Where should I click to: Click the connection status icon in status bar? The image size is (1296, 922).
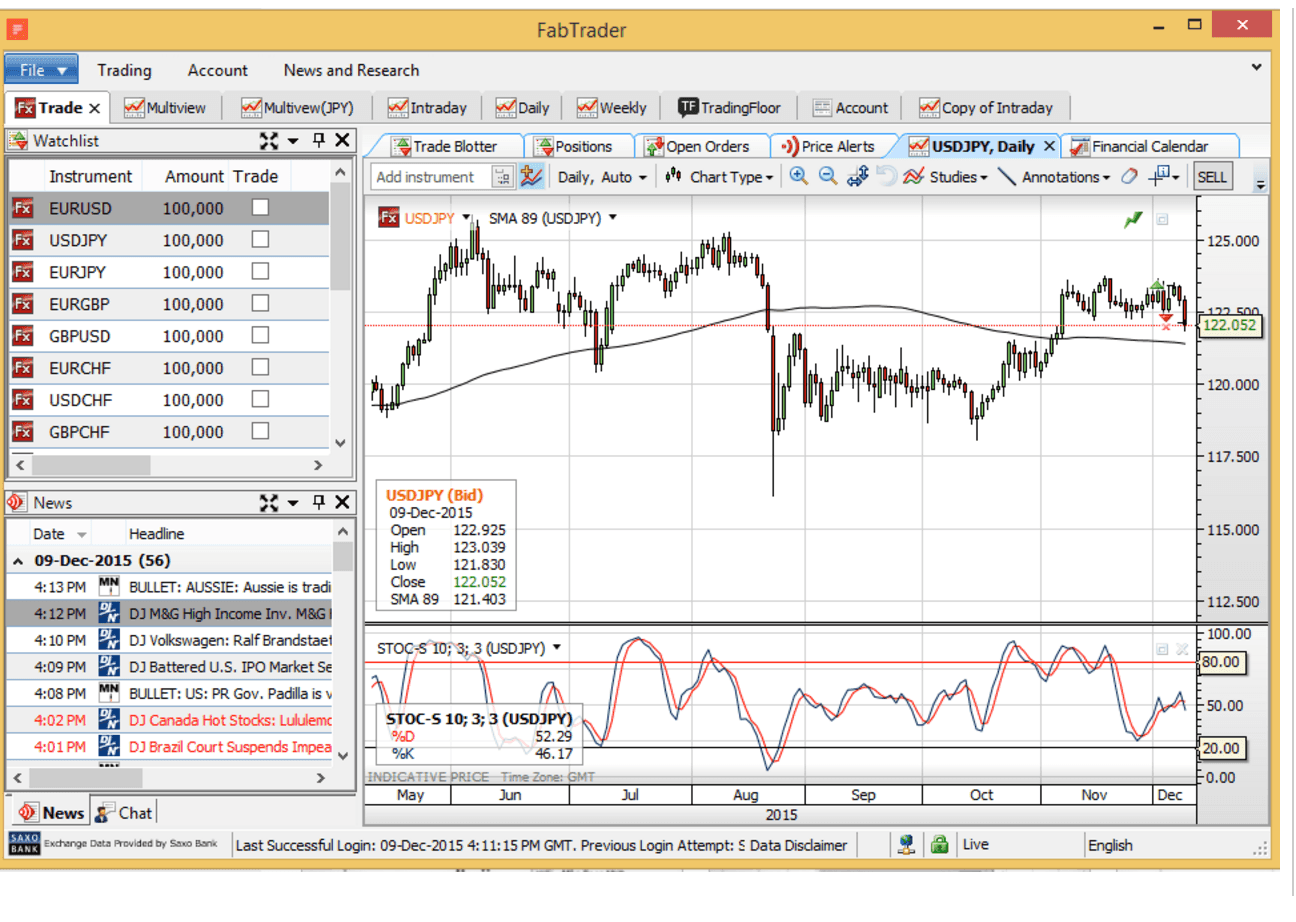(906, 845)
